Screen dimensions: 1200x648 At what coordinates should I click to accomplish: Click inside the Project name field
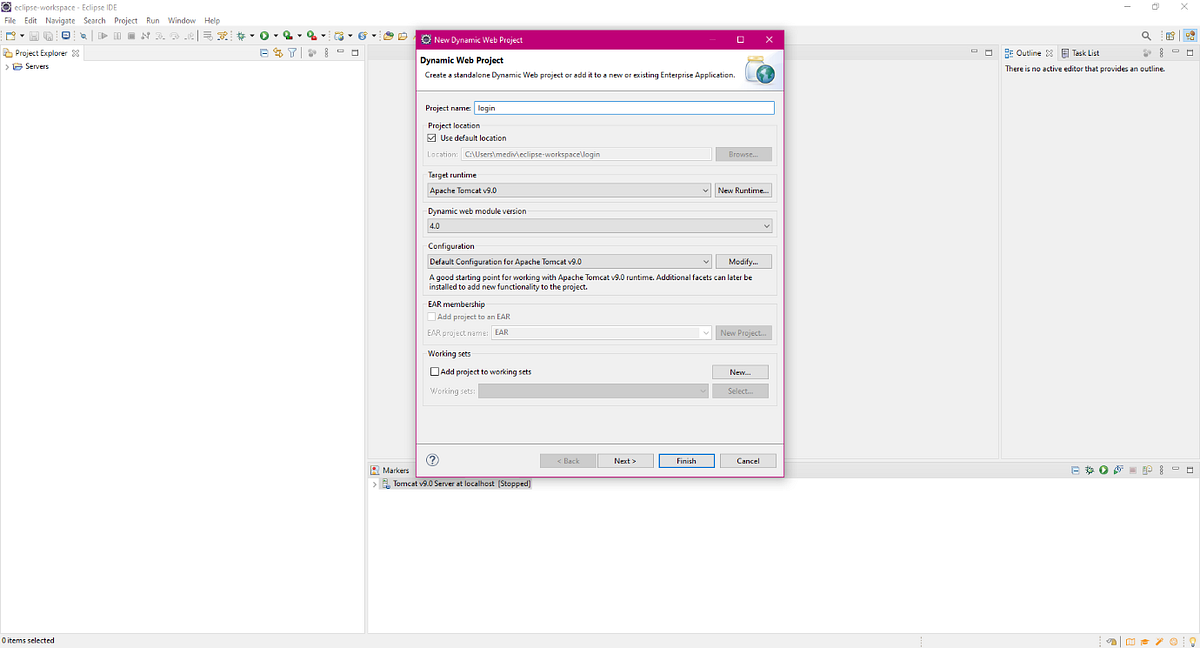tap(620, 107)
